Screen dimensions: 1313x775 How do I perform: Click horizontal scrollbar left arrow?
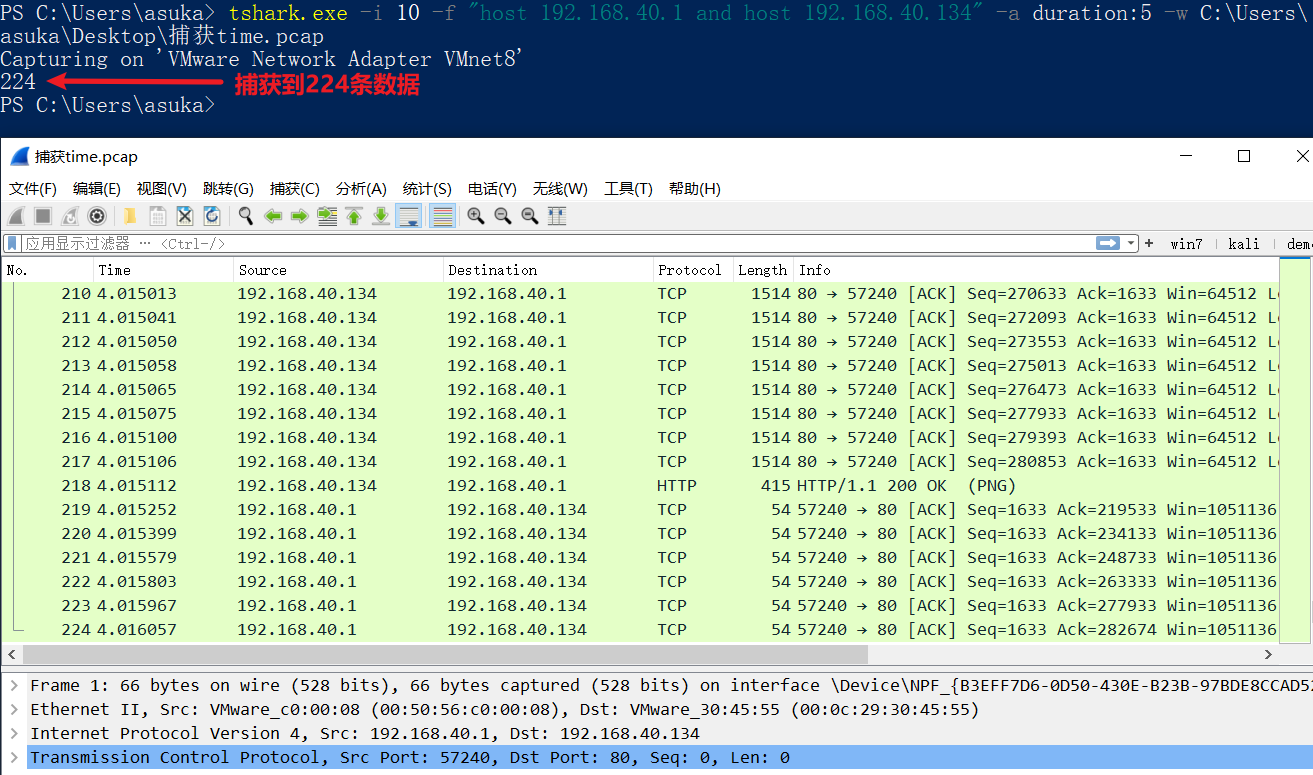pyautogui.click(x=12, y=654)
